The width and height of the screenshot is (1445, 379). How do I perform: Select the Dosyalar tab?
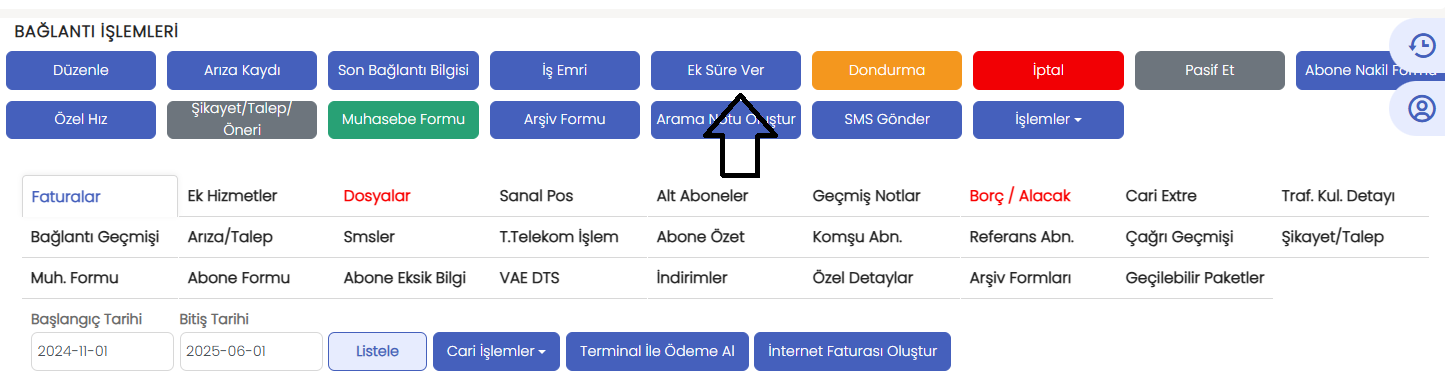(x=377, y=196)
